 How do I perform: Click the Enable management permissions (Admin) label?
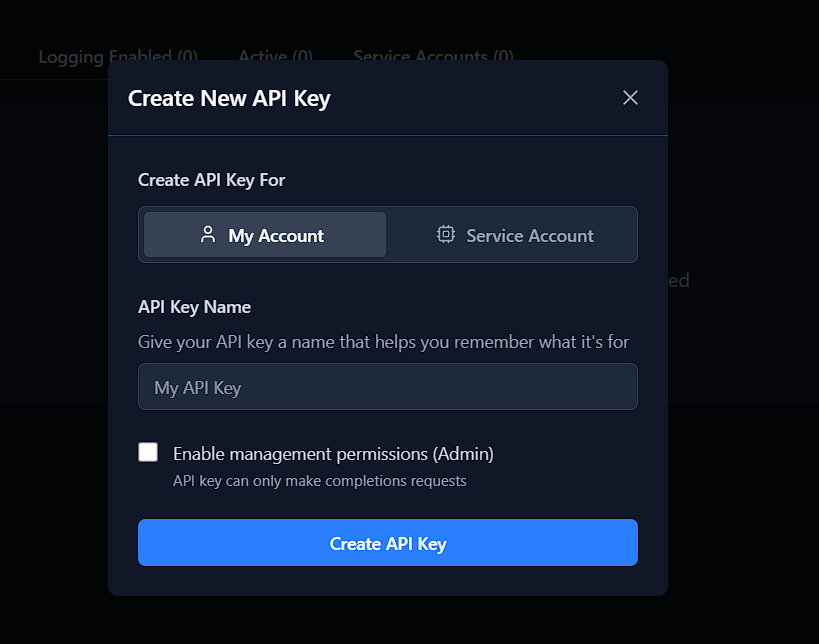(x=333, y=454)
